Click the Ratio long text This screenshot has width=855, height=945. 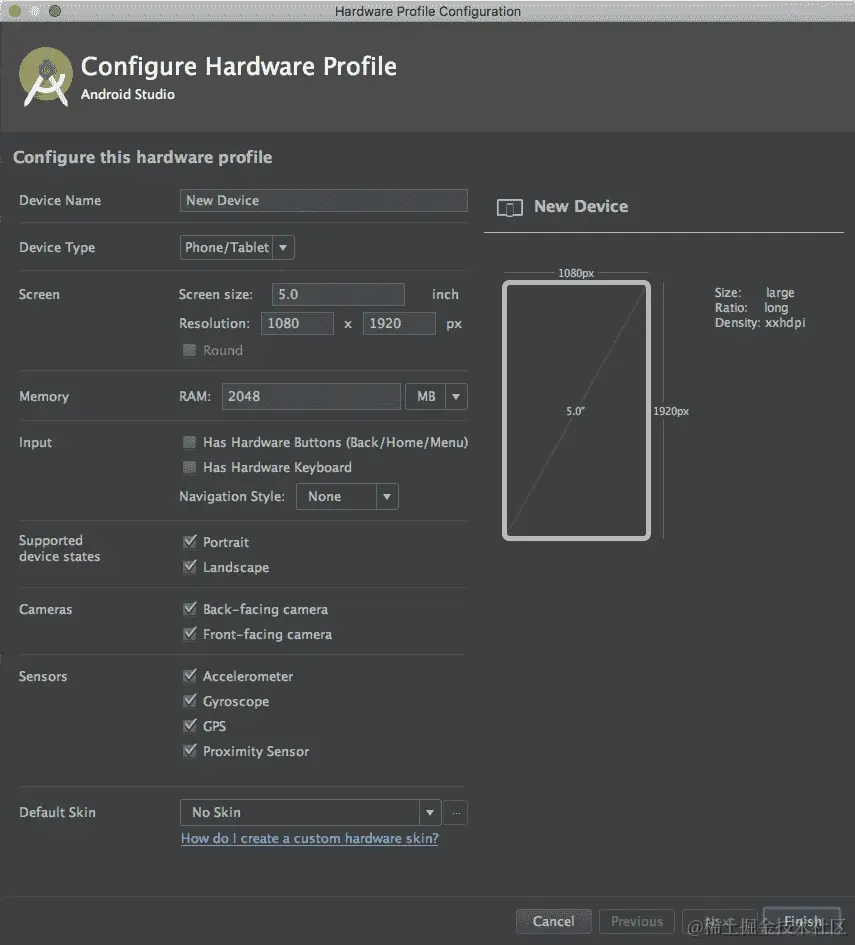click(x=751, y=307)
